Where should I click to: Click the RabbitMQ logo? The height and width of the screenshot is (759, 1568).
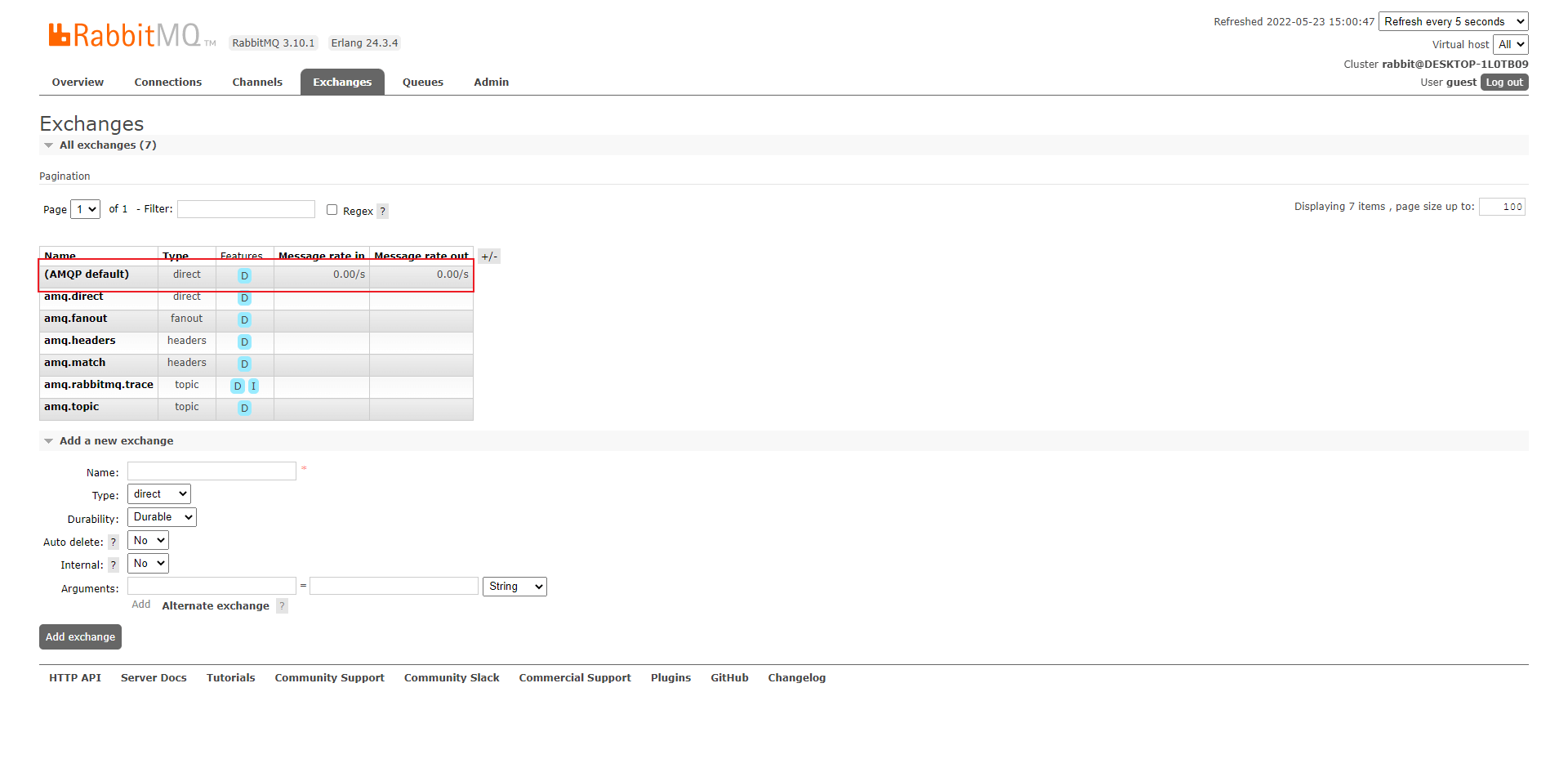131,35
